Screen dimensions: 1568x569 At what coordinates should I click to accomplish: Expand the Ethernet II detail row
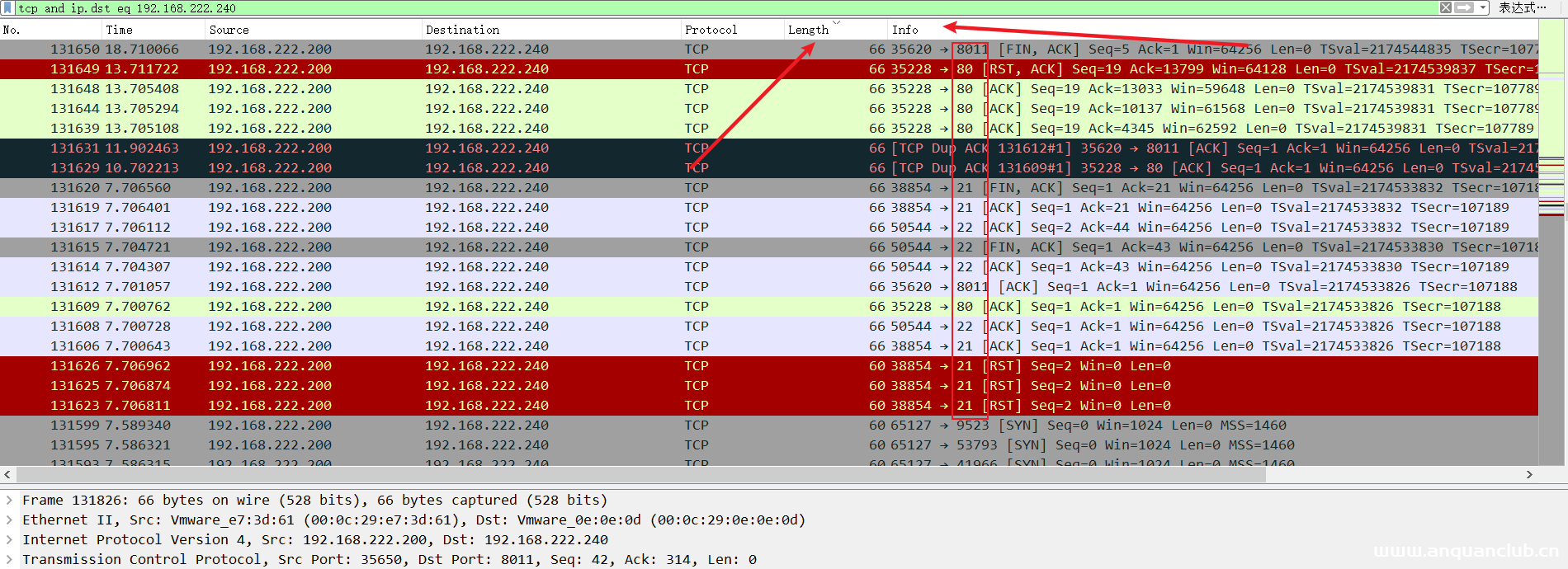coord(9,520)
